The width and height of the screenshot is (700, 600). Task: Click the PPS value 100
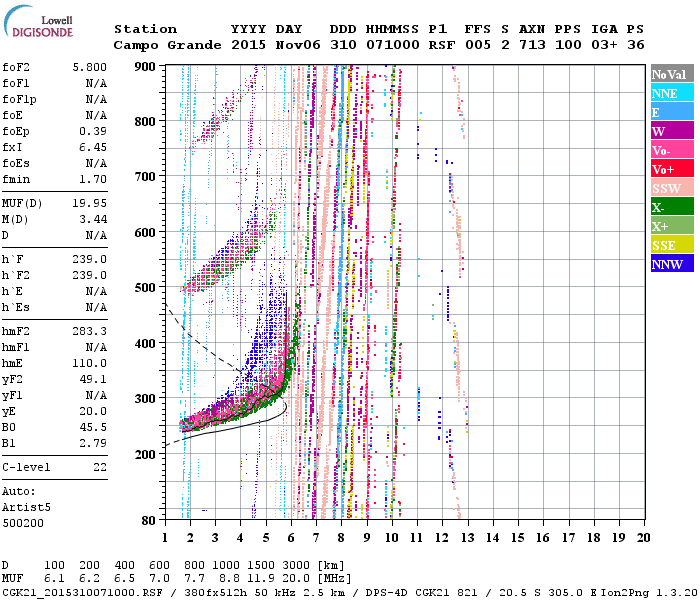[x=568, y=45]
